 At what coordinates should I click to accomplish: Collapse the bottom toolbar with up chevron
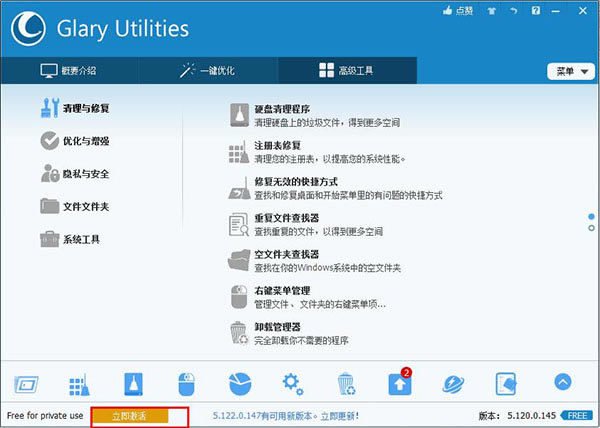pyautogui.click(x=562, y=381)
